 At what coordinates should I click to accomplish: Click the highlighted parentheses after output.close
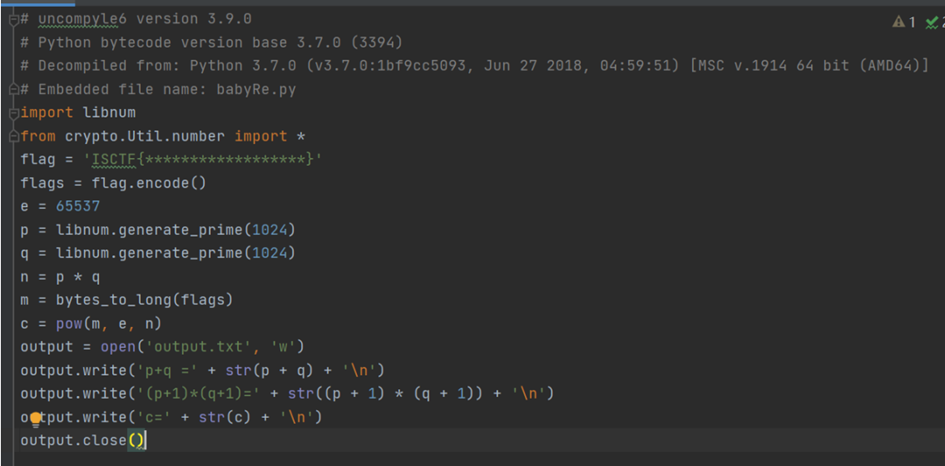click(x=136, y=441)
